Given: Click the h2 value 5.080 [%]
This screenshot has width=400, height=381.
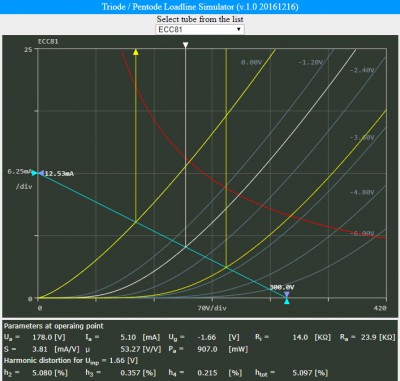Looking at the screenshot, I should tap(50, 372).
